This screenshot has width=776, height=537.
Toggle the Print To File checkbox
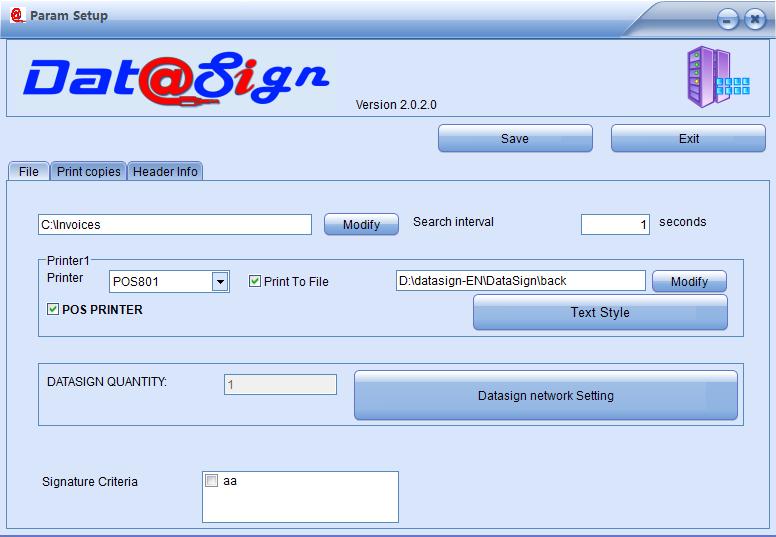point(255,281)
